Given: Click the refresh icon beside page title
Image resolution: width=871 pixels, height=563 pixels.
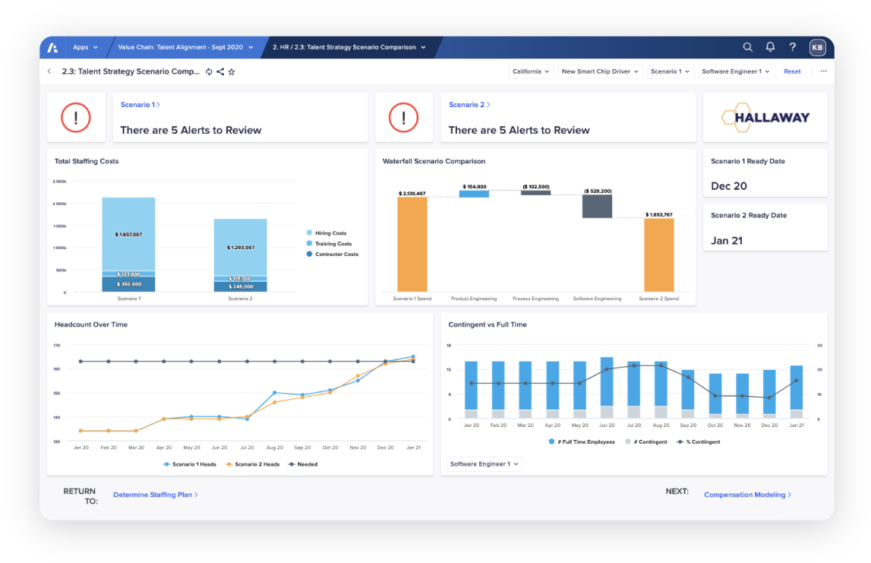Looking at the screenshot, I should point(209,72).
